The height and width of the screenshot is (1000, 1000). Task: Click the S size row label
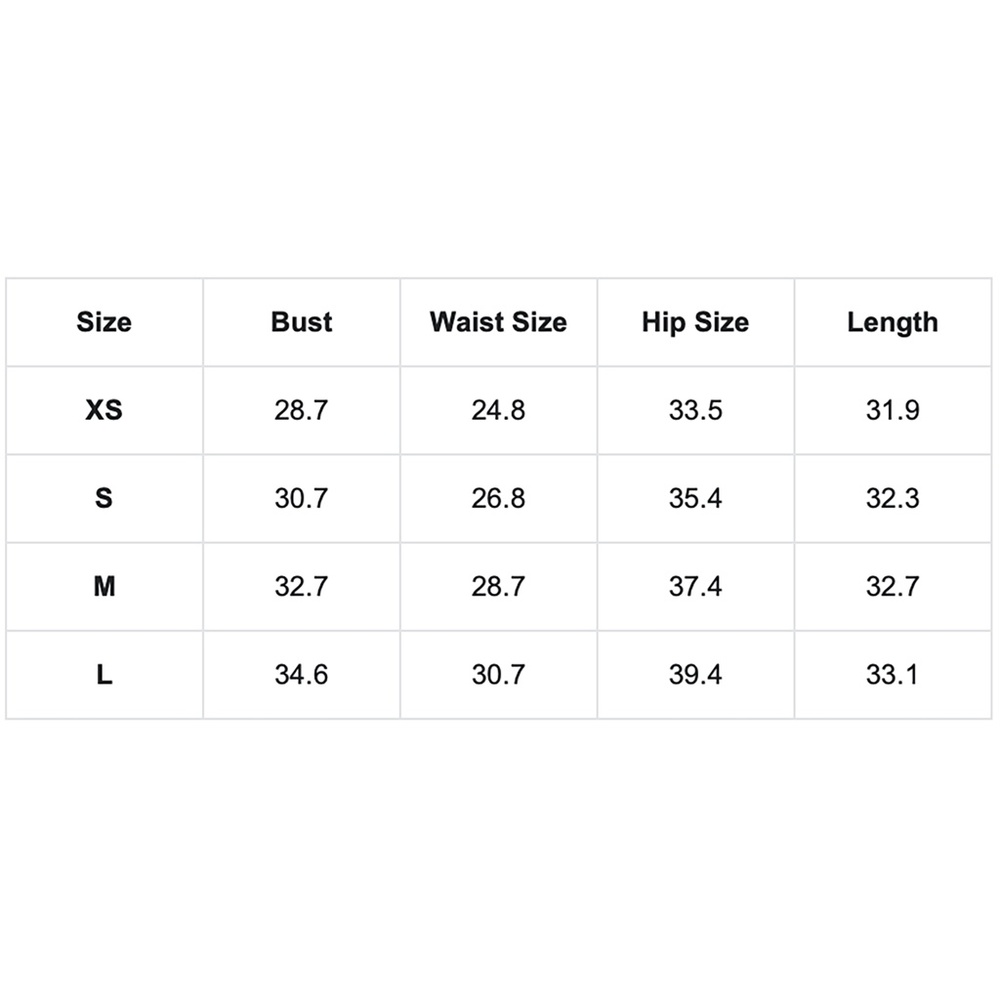pyautogui.click(x=104, y=498)
